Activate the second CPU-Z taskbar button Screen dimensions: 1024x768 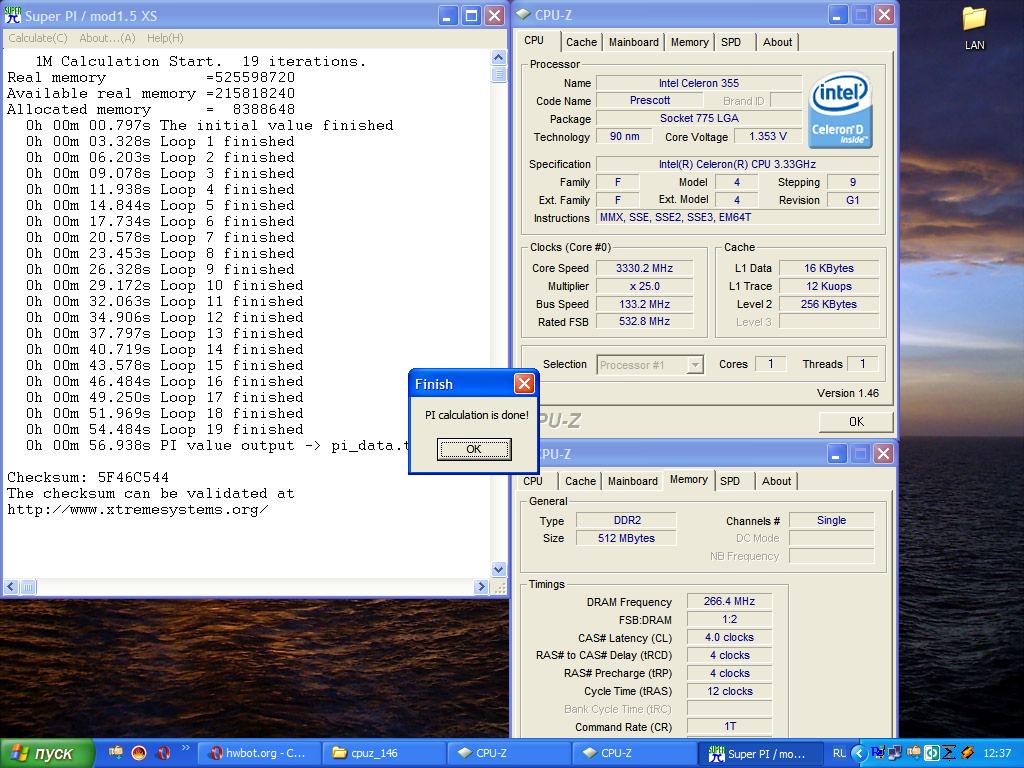[x=634, y=753]
